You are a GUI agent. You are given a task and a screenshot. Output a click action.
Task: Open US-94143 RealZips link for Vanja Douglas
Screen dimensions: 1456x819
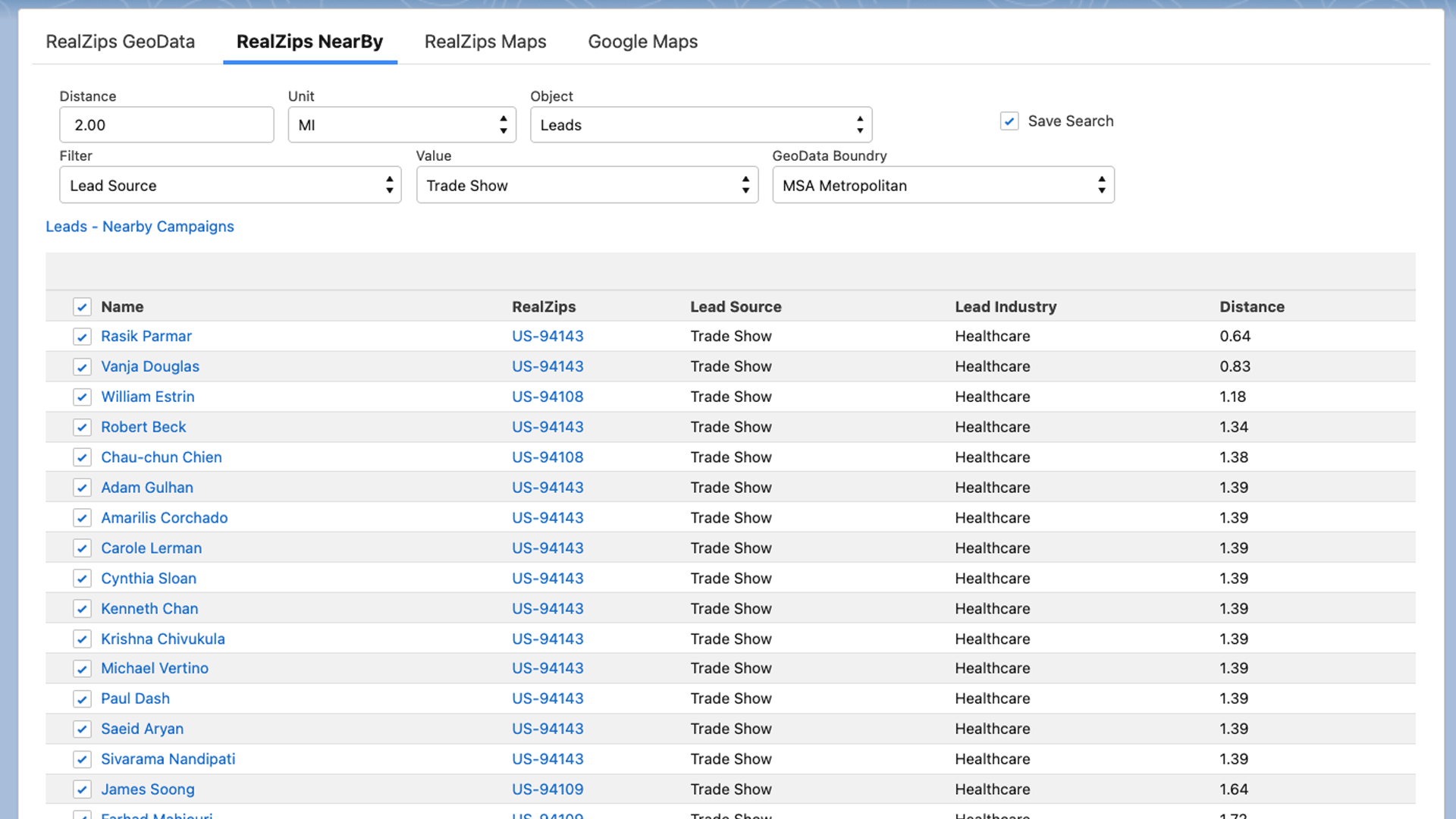click(548, 366)
